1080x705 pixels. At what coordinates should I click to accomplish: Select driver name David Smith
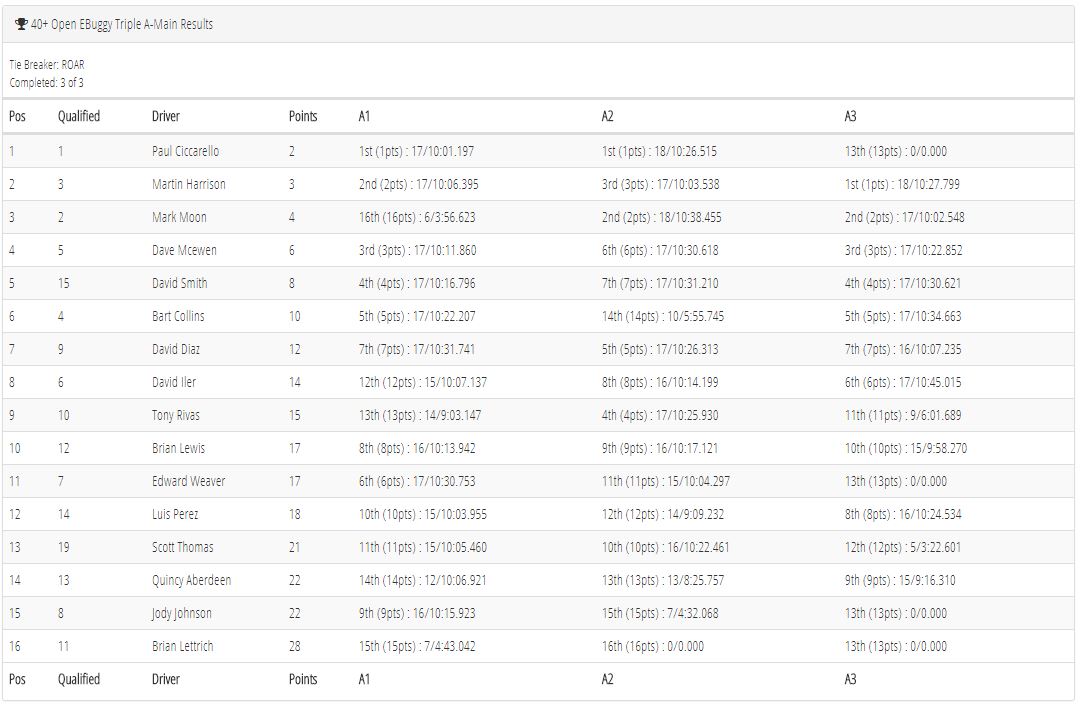pyautogui.click(x=180, y=284)
